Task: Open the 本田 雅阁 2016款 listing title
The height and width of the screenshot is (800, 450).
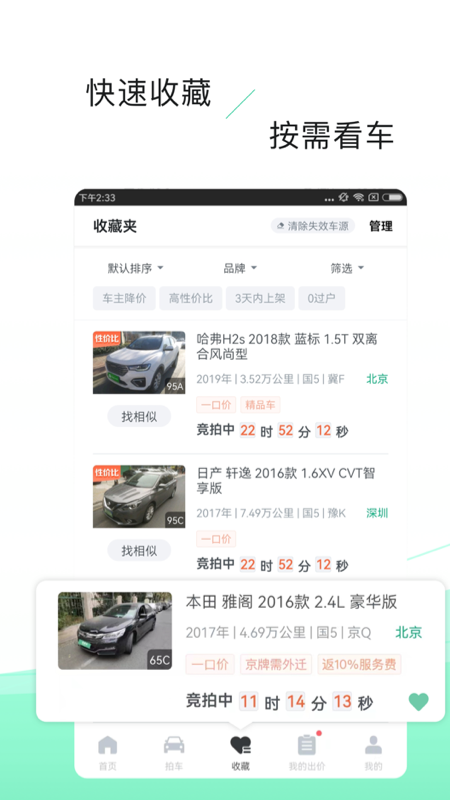Action: pyautogui.click(x=291, y=602)
